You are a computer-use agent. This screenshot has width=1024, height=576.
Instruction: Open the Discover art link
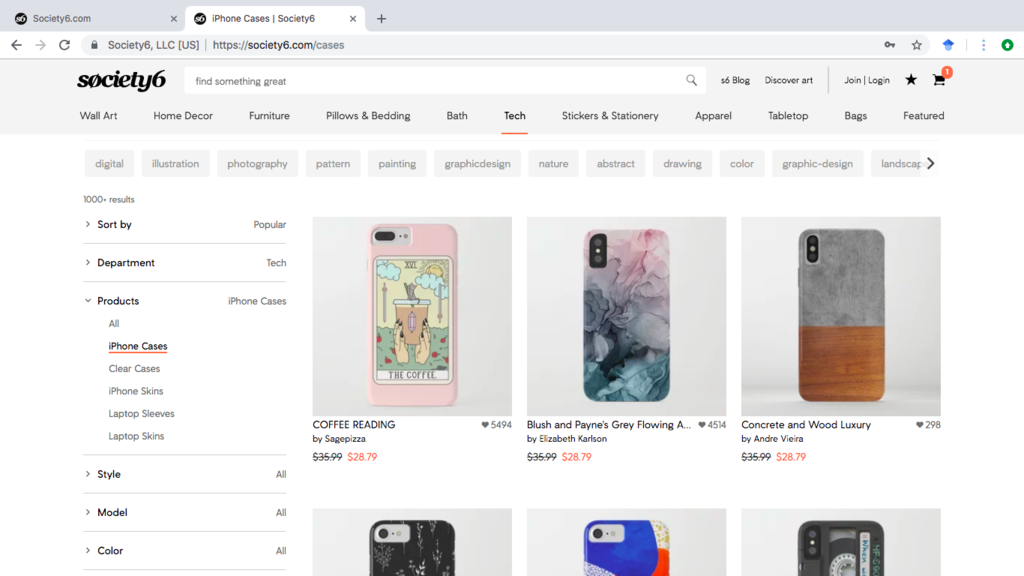tap(789, 80)
